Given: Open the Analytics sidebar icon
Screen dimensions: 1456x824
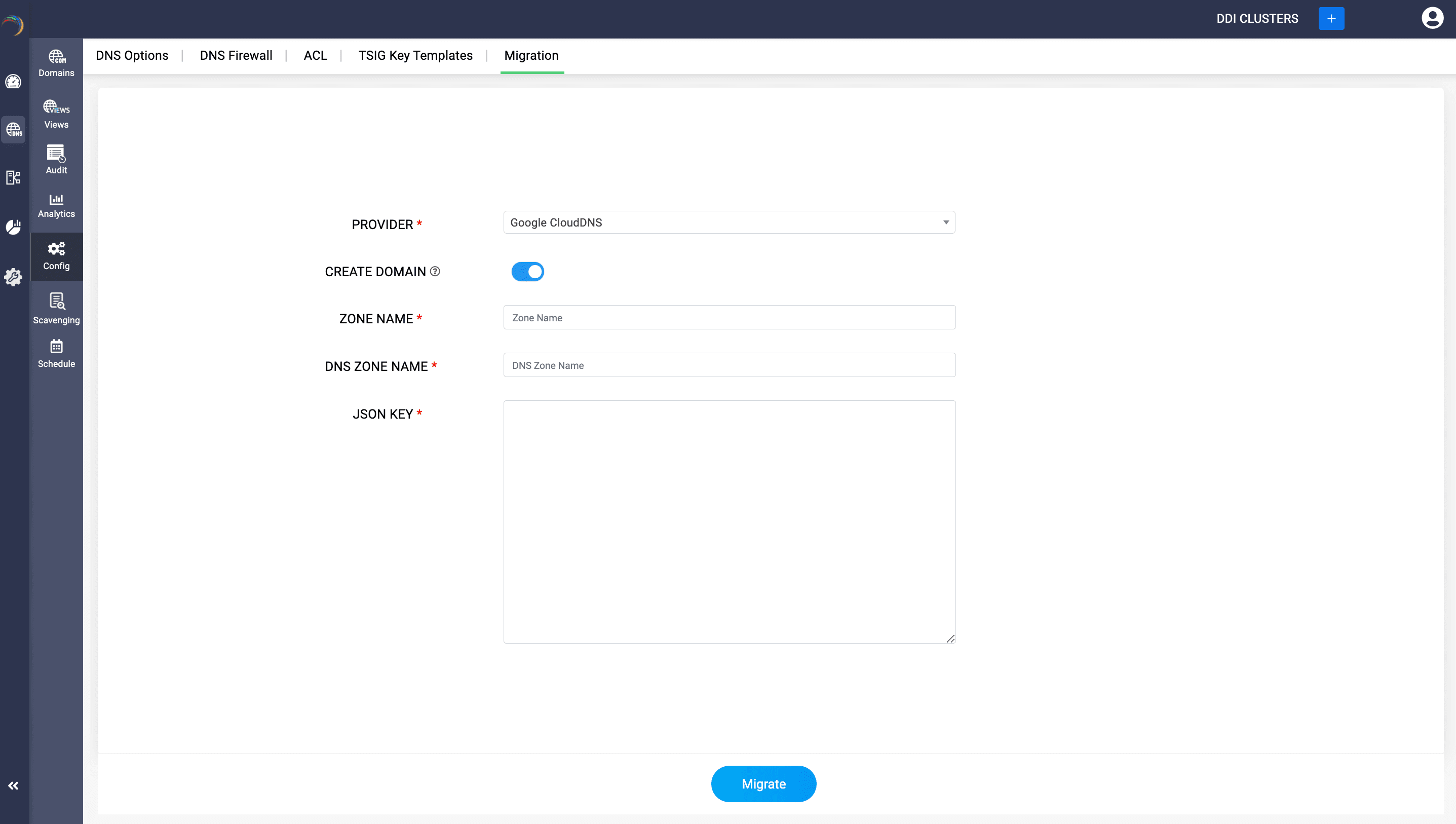Looking at the screenshot, I should (x=56, y=205).
